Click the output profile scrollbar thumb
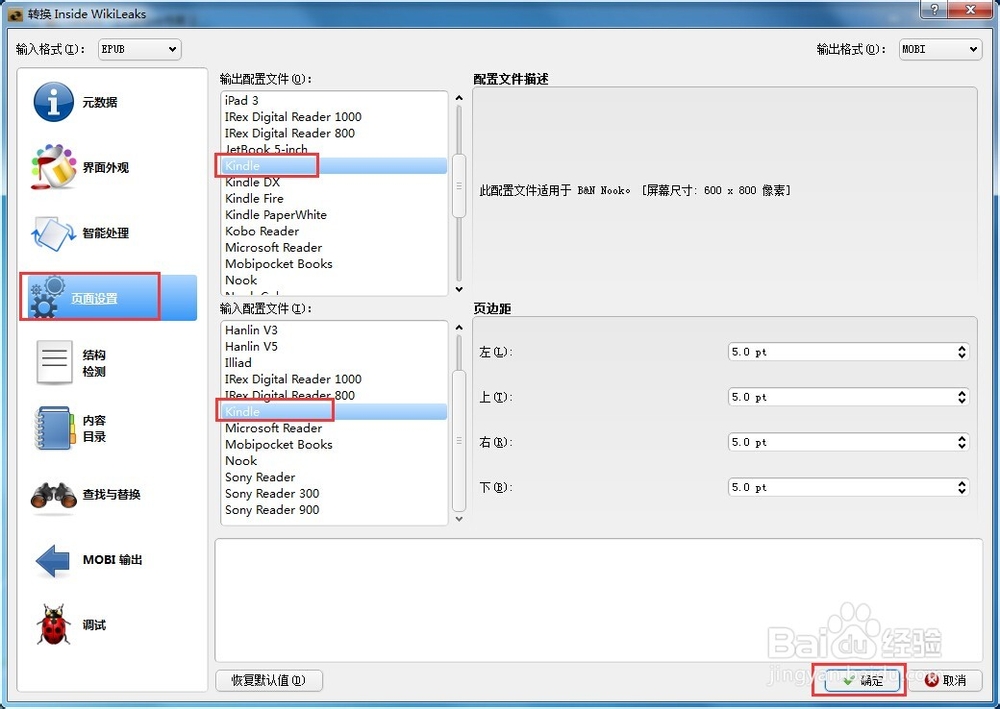 (x=459, y=186)
